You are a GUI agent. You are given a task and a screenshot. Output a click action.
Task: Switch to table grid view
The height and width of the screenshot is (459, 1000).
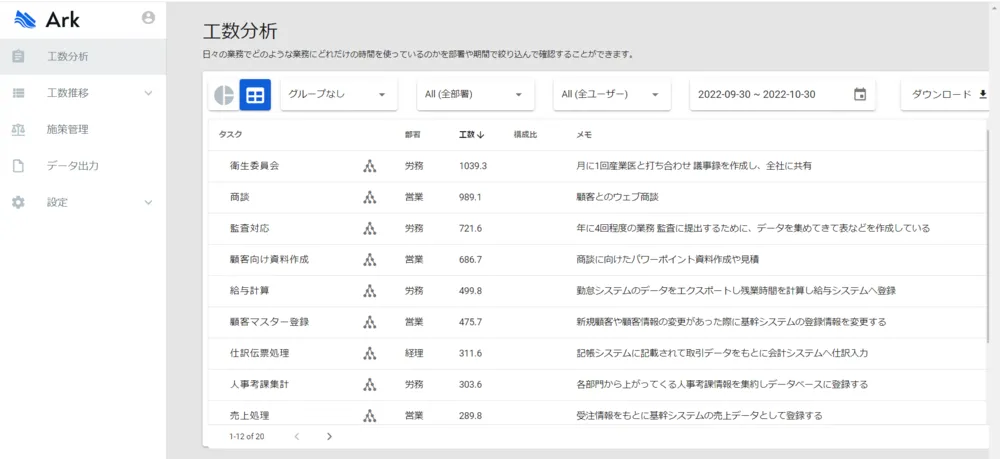click(x=255, y=94)
